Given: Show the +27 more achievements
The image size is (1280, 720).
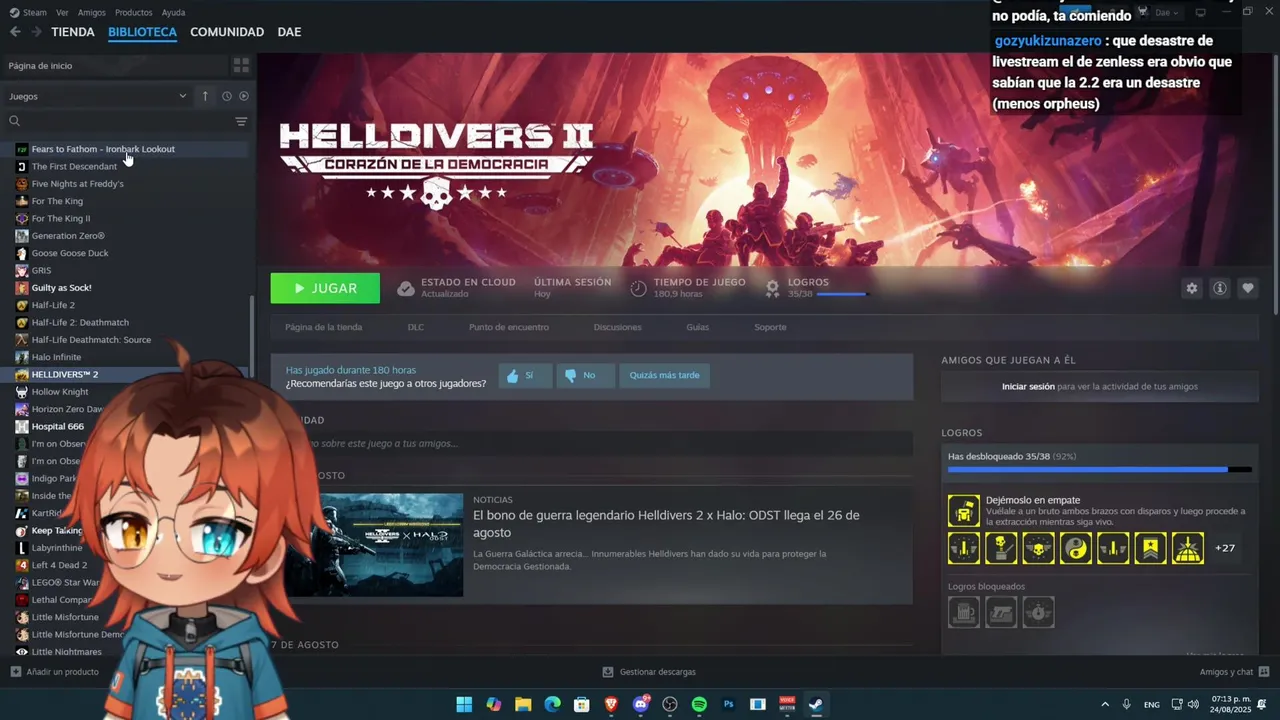Looking at the screenshot, I should point(1224,548).
